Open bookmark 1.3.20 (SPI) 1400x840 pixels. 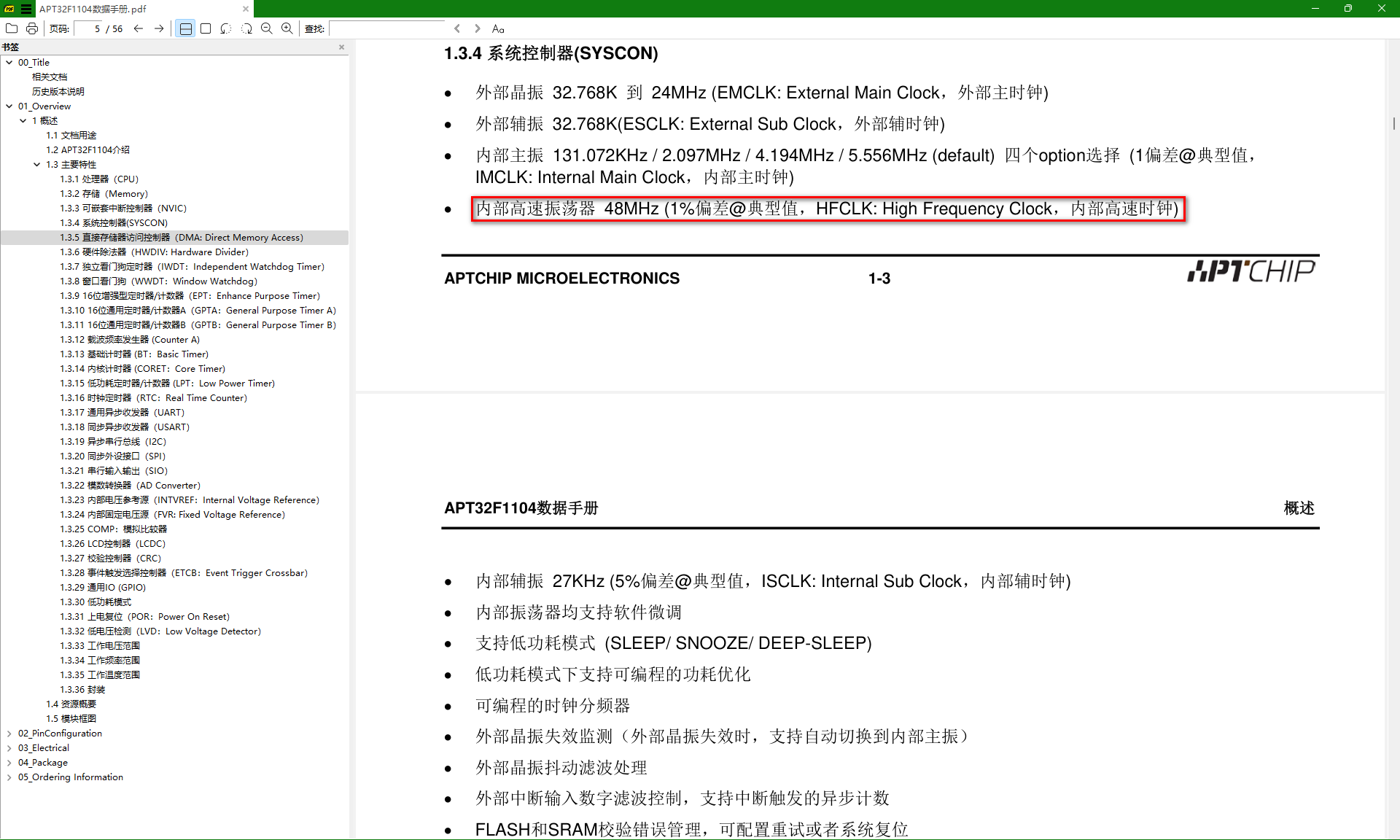113,456
